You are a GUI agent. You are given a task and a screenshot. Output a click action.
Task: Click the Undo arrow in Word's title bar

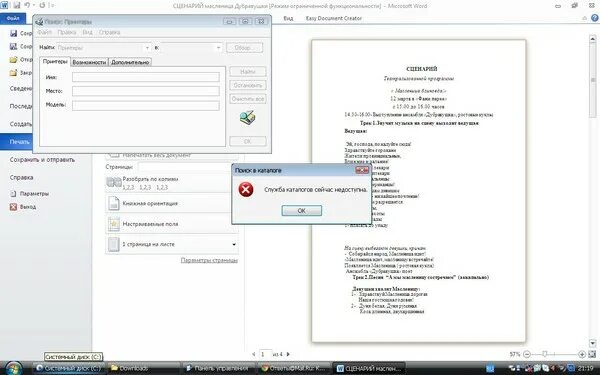[x=27, y=5]
